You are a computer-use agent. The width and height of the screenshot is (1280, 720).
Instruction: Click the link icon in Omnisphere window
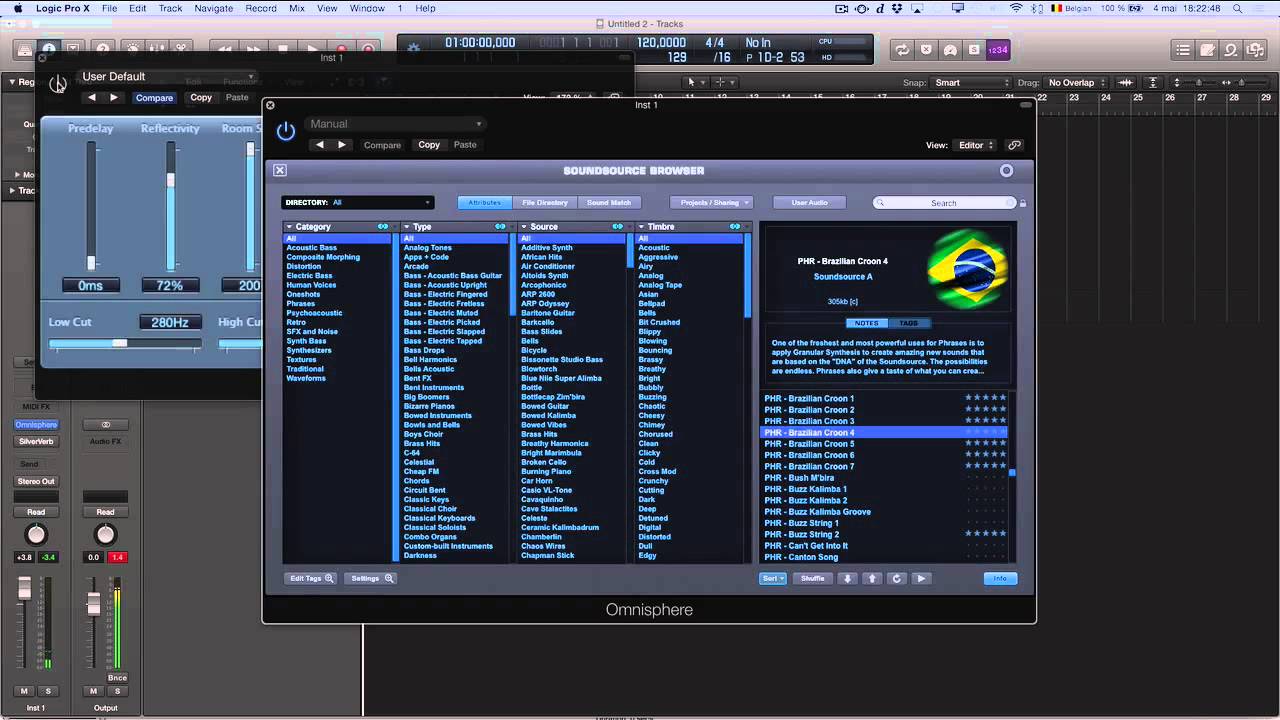(x=1014, y=145)
